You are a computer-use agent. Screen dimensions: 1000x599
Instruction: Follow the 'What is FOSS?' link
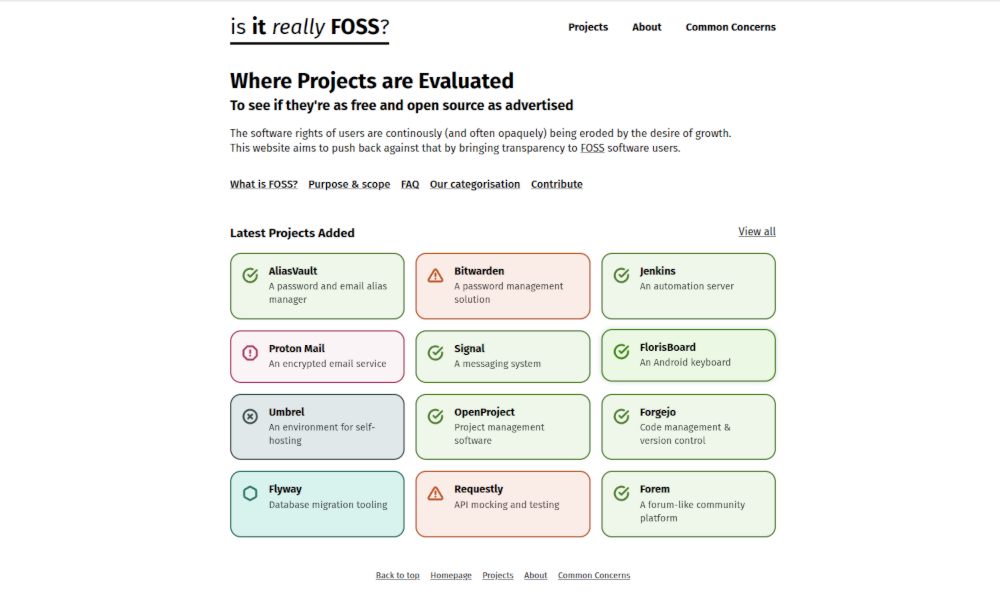pos(264,184)
